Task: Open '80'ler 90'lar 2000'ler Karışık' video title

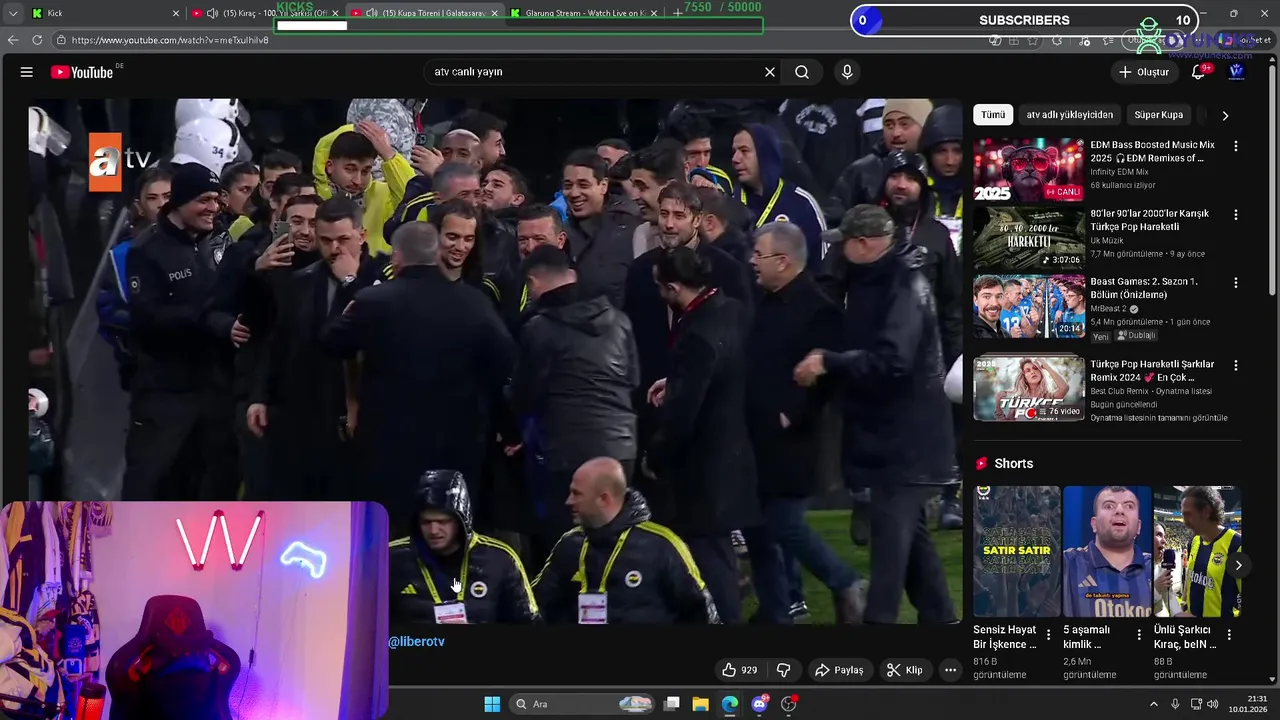Action: [x=1149, y=220]
